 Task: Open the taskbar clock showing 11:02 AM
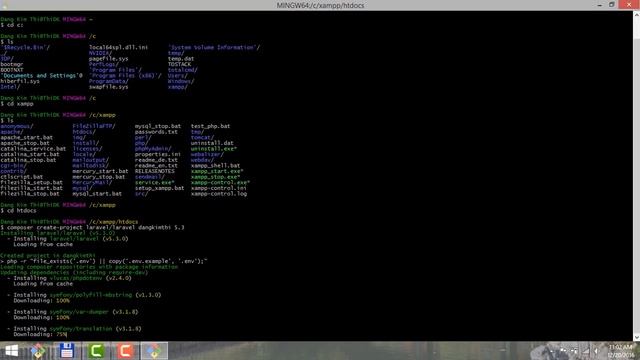coord(620,351)
